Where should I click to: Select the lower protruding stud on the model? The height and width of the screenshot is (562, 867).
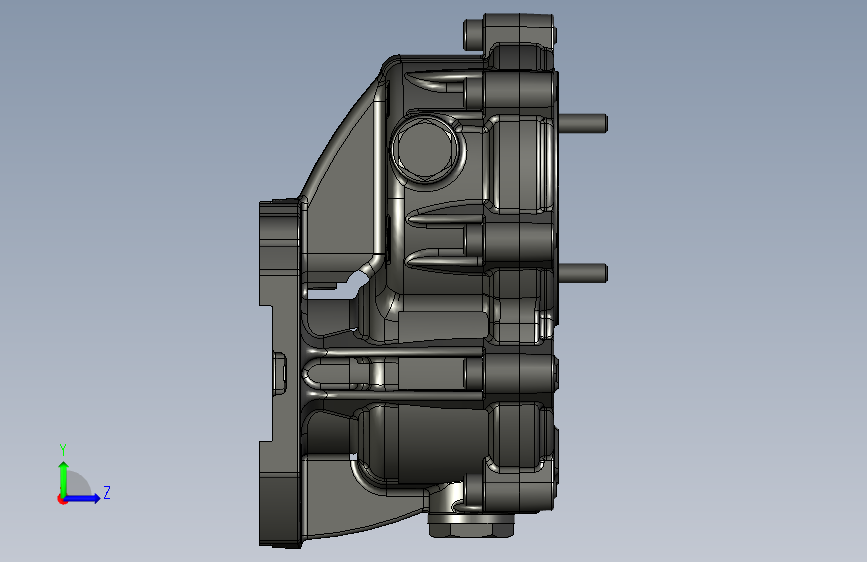[583, 273]
